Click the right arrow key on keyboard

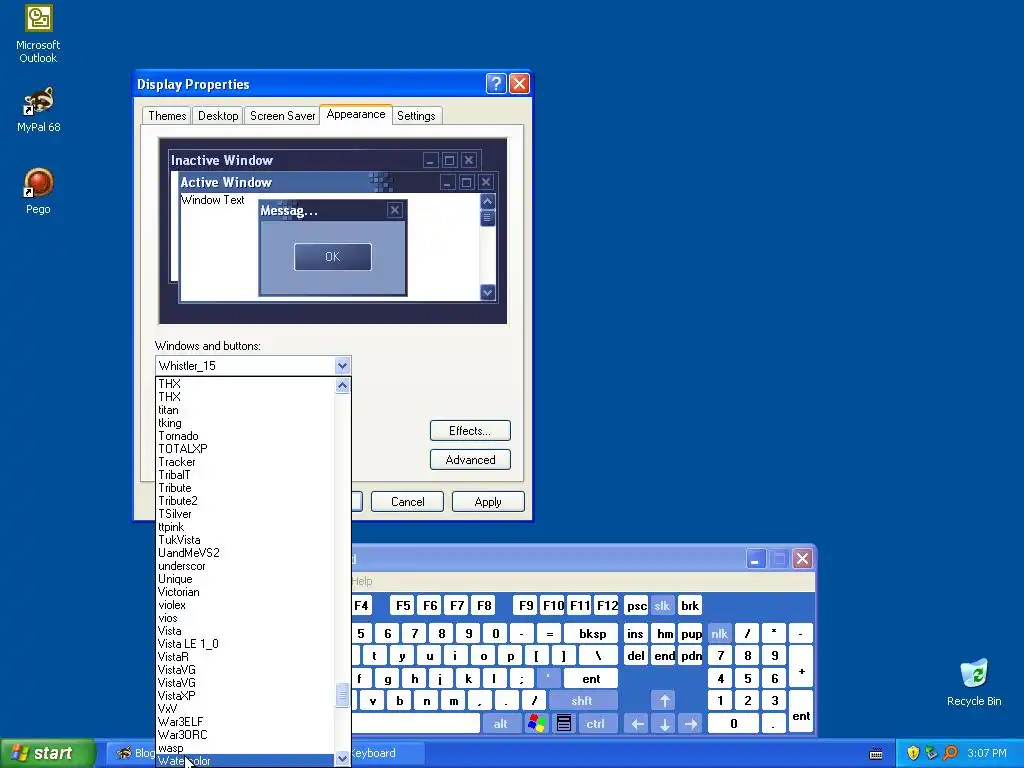click(691, 724)
